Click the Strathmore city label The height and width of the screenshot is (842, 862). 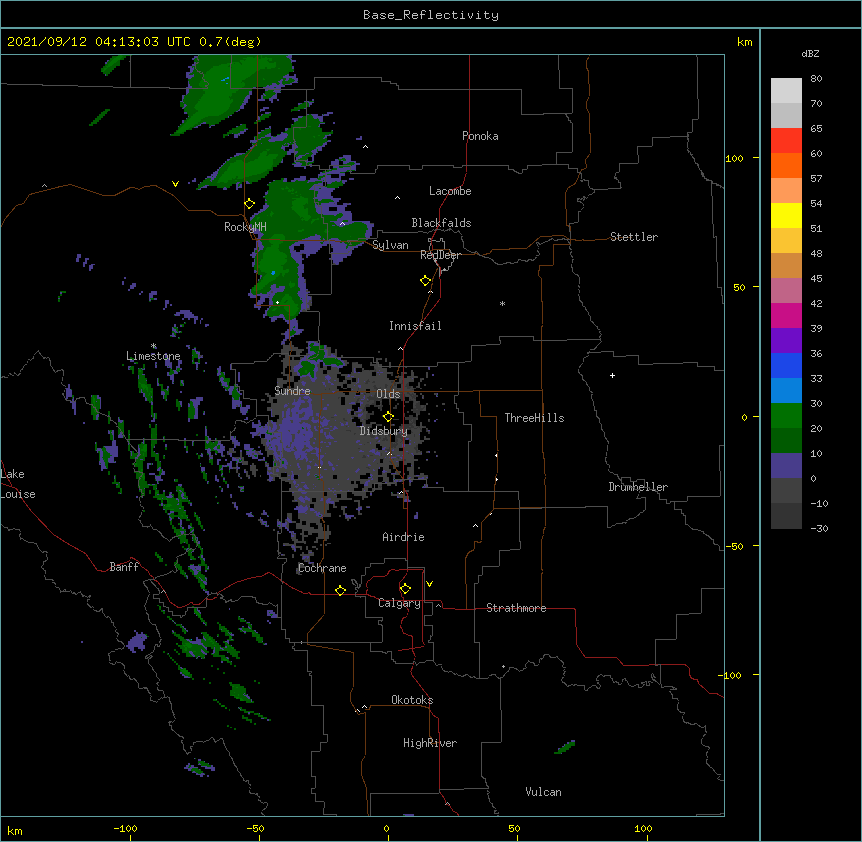point(516,608)
